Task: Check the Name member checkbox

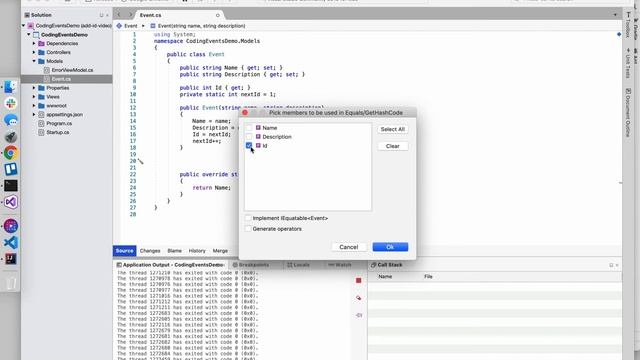Action: tap(249, 128)
